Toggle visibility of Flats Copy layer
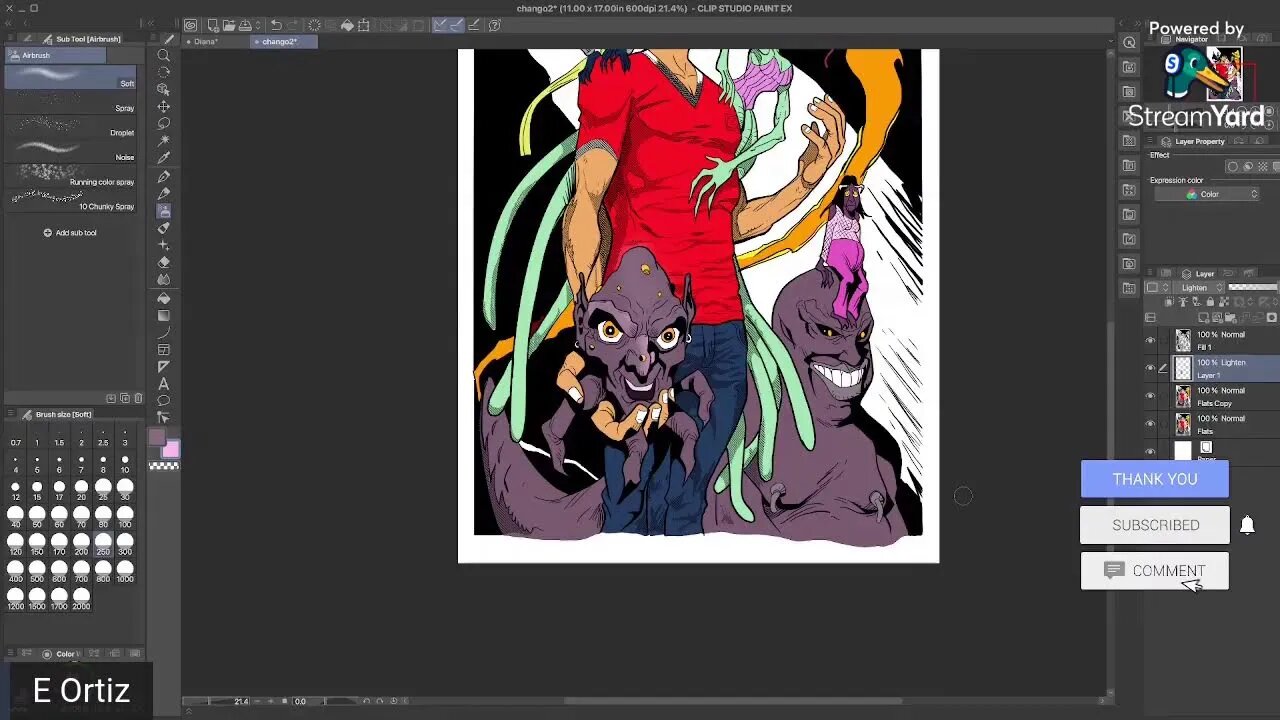This screenshot has height=720, width=1280. coord(1150,397)
